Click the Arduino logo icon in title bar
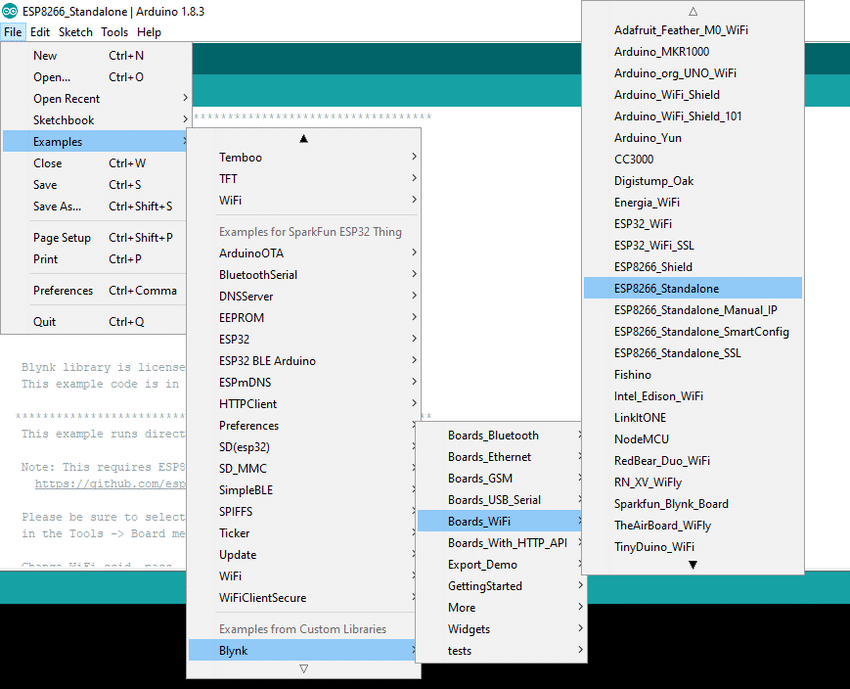Viewport: 850px width, 689px height. [10, 11]
